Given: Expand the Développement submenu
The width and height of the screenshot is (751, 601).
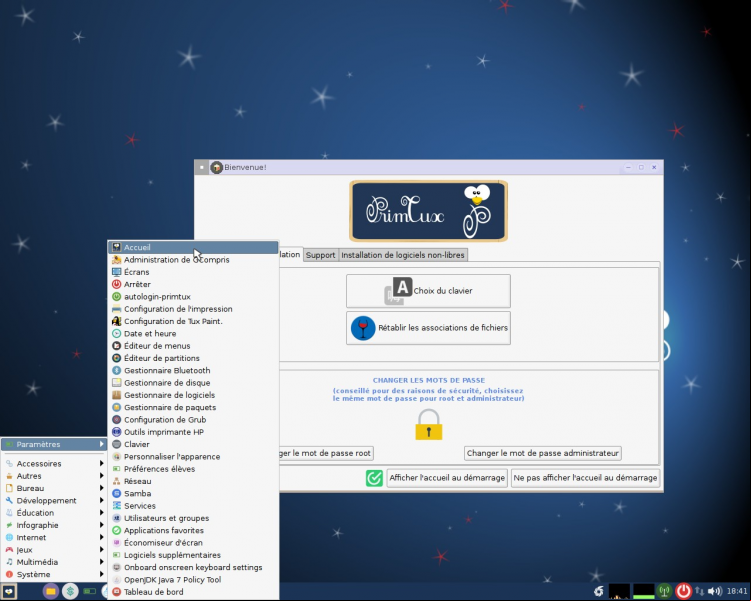Looking at the screenshot, I should tap(54, 500).
